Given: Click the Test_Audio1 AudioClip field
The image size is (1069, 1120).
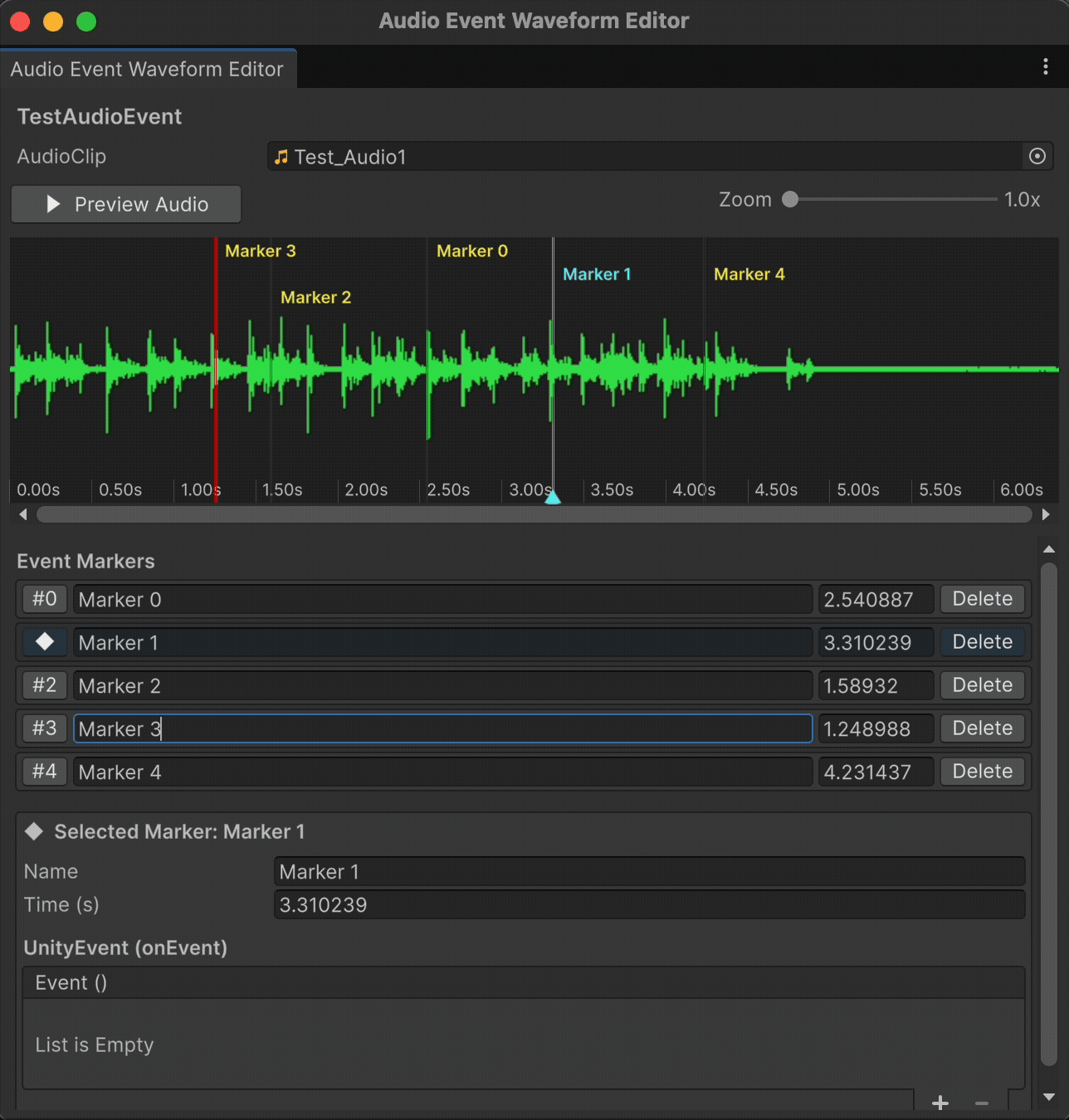Looking at the screenshot, I should 661,157.
